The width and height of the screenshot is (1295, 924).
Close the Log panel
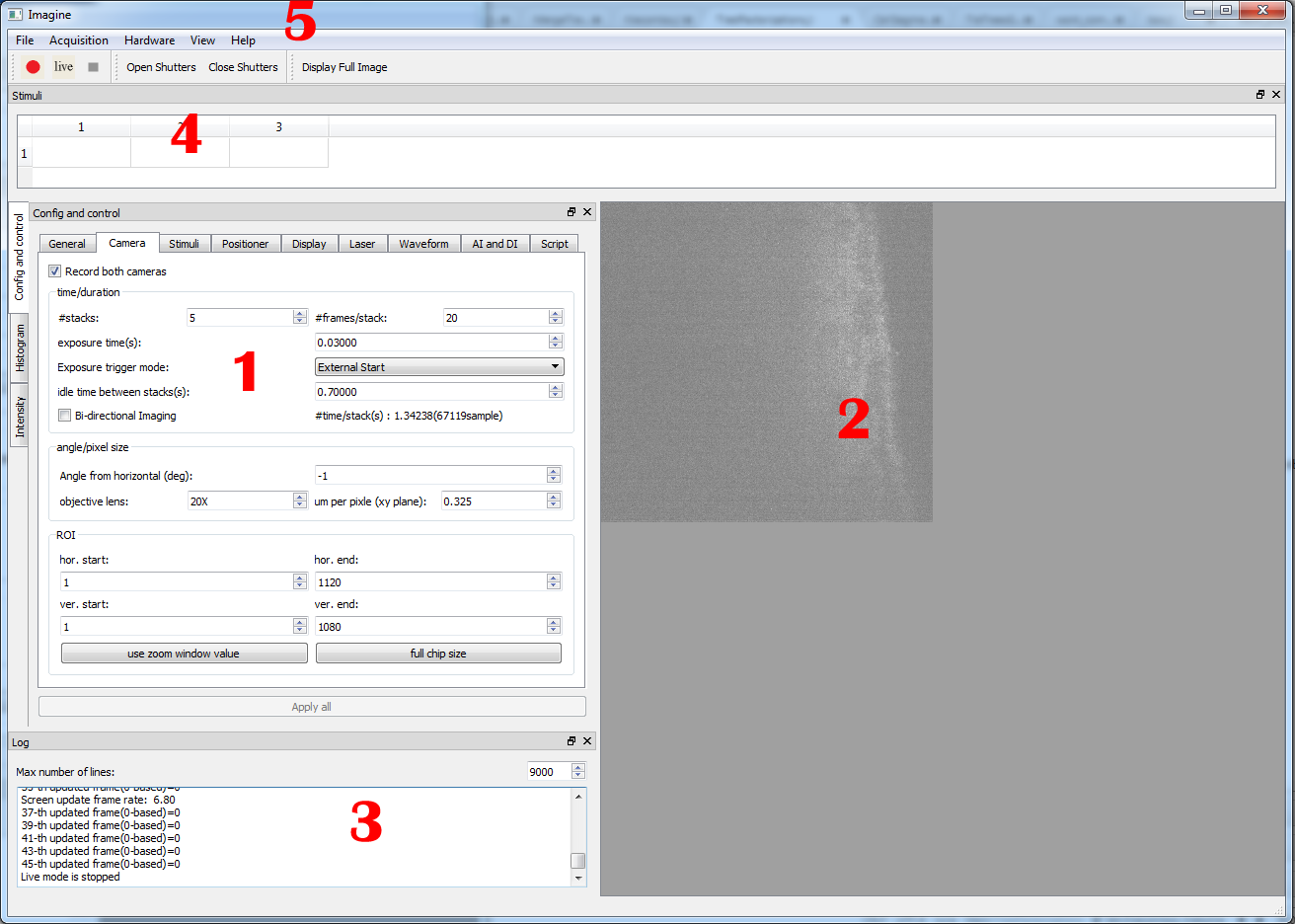coord(587,741)
